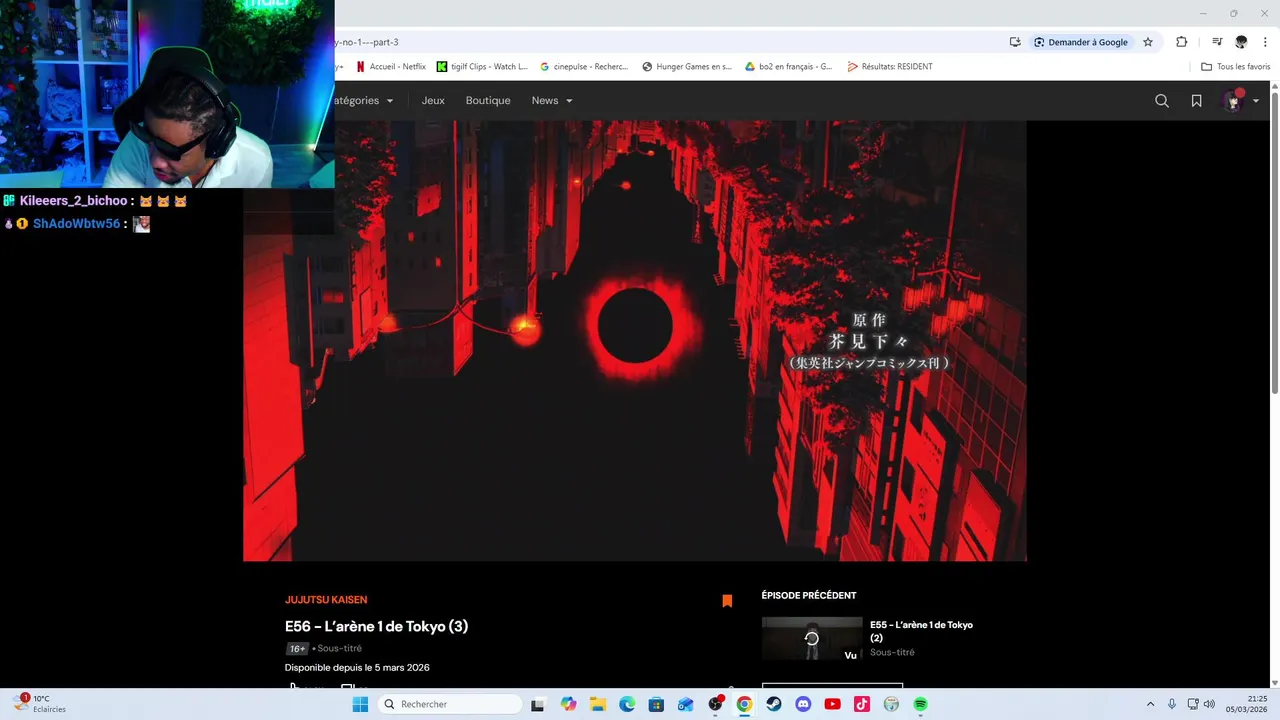Open the Hunger Games bookmark

point(687,67)
